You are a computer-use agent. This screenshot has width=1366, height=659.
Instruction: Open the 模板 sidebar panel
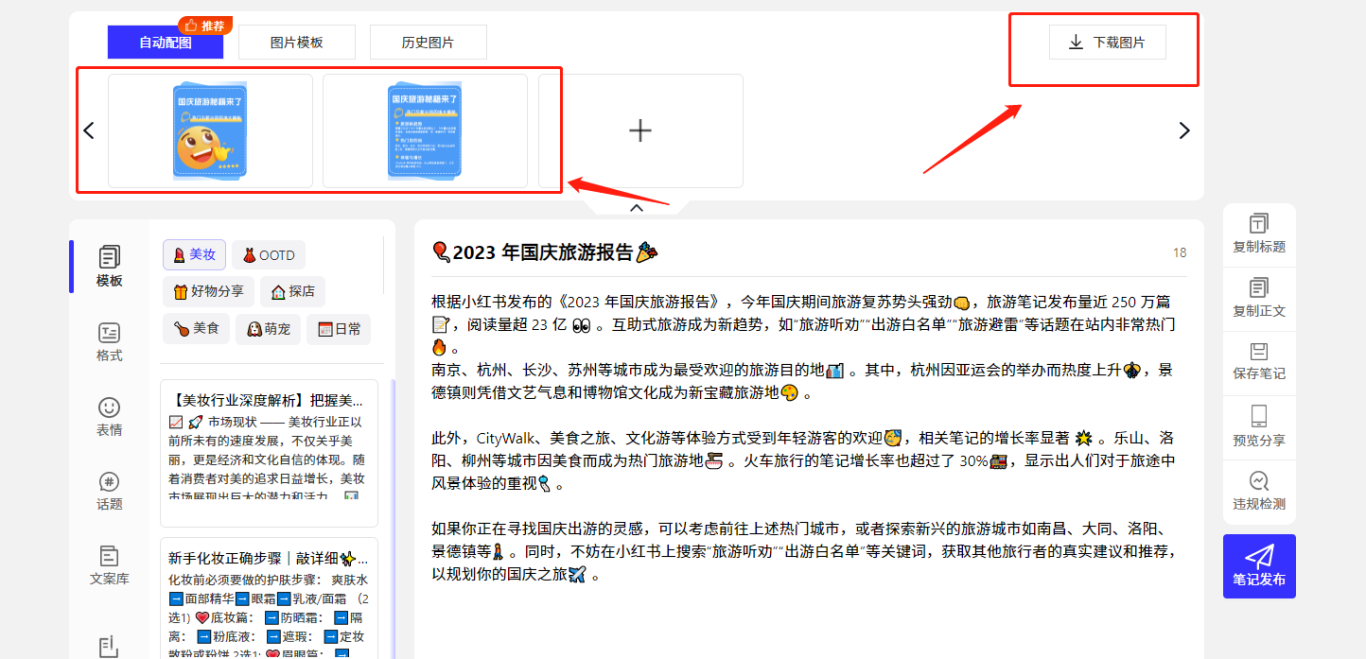(109, 266)
